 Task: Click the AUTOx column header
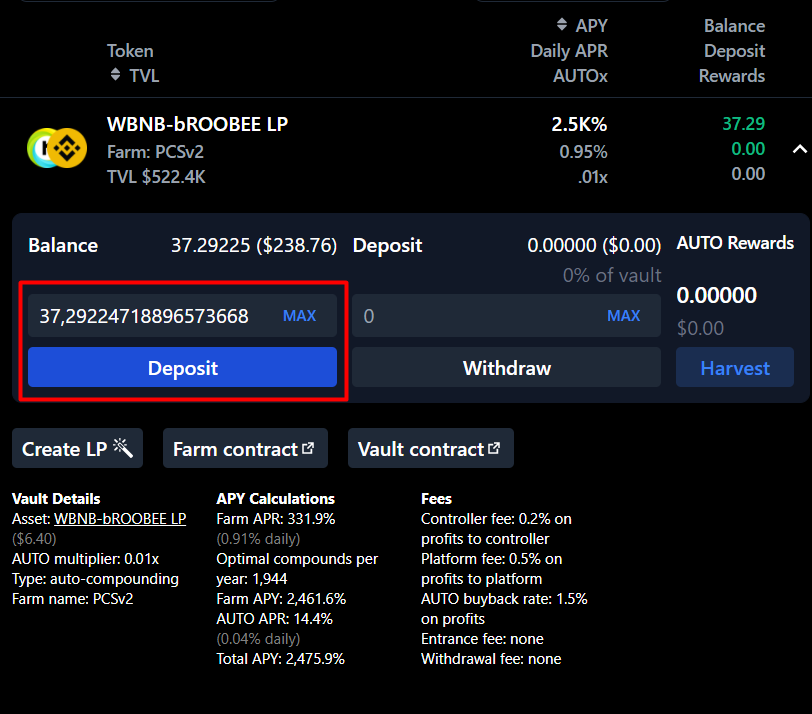(581, 76)
